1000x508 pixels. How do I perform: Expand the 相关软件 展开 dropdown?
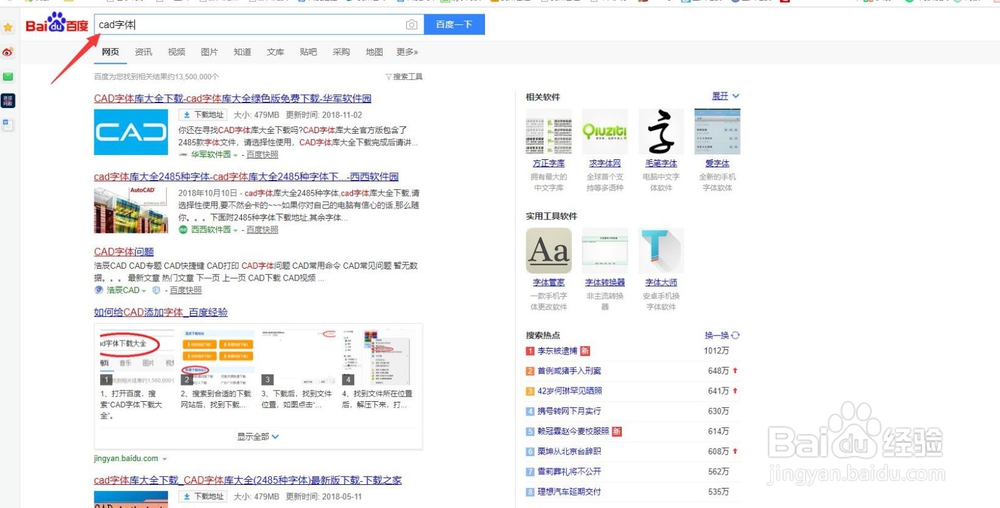(x=726, y=96)
